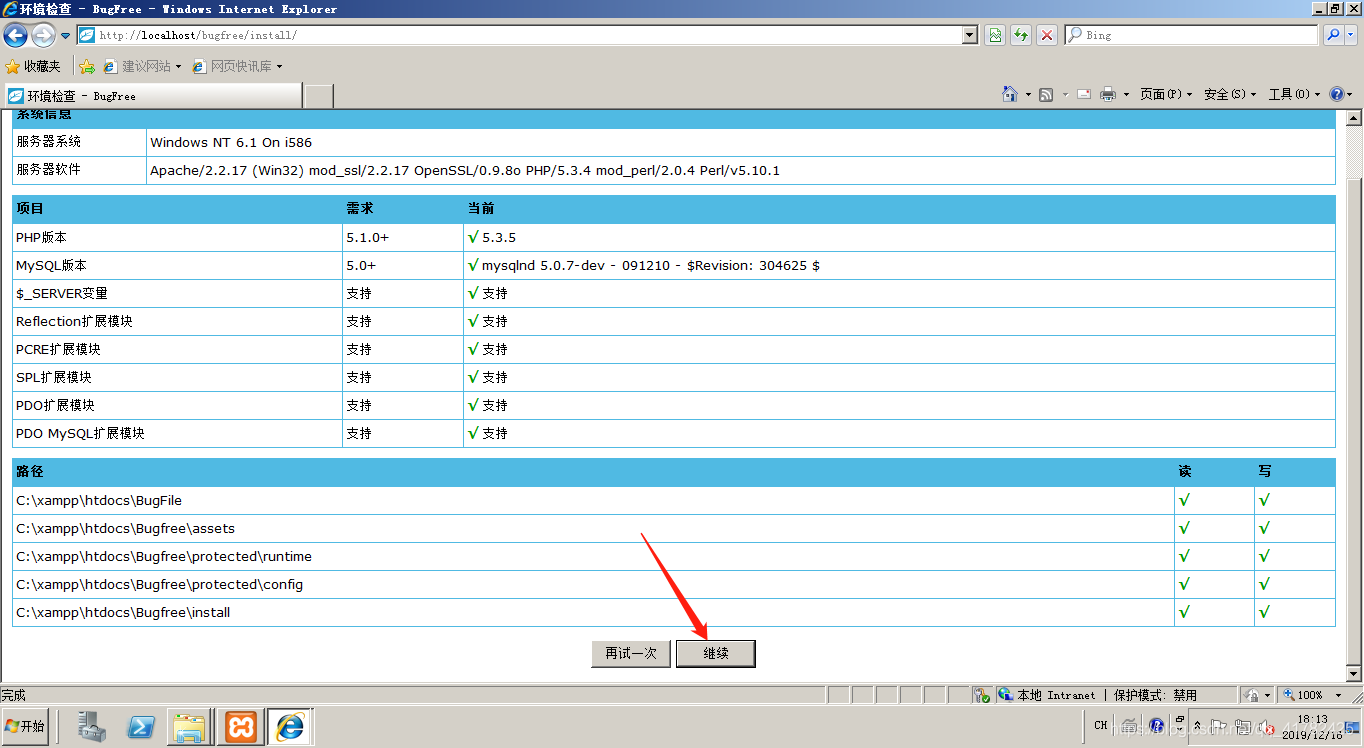
Task: Click the 'PHP版本' row label
Action: [x=41, y=237]
